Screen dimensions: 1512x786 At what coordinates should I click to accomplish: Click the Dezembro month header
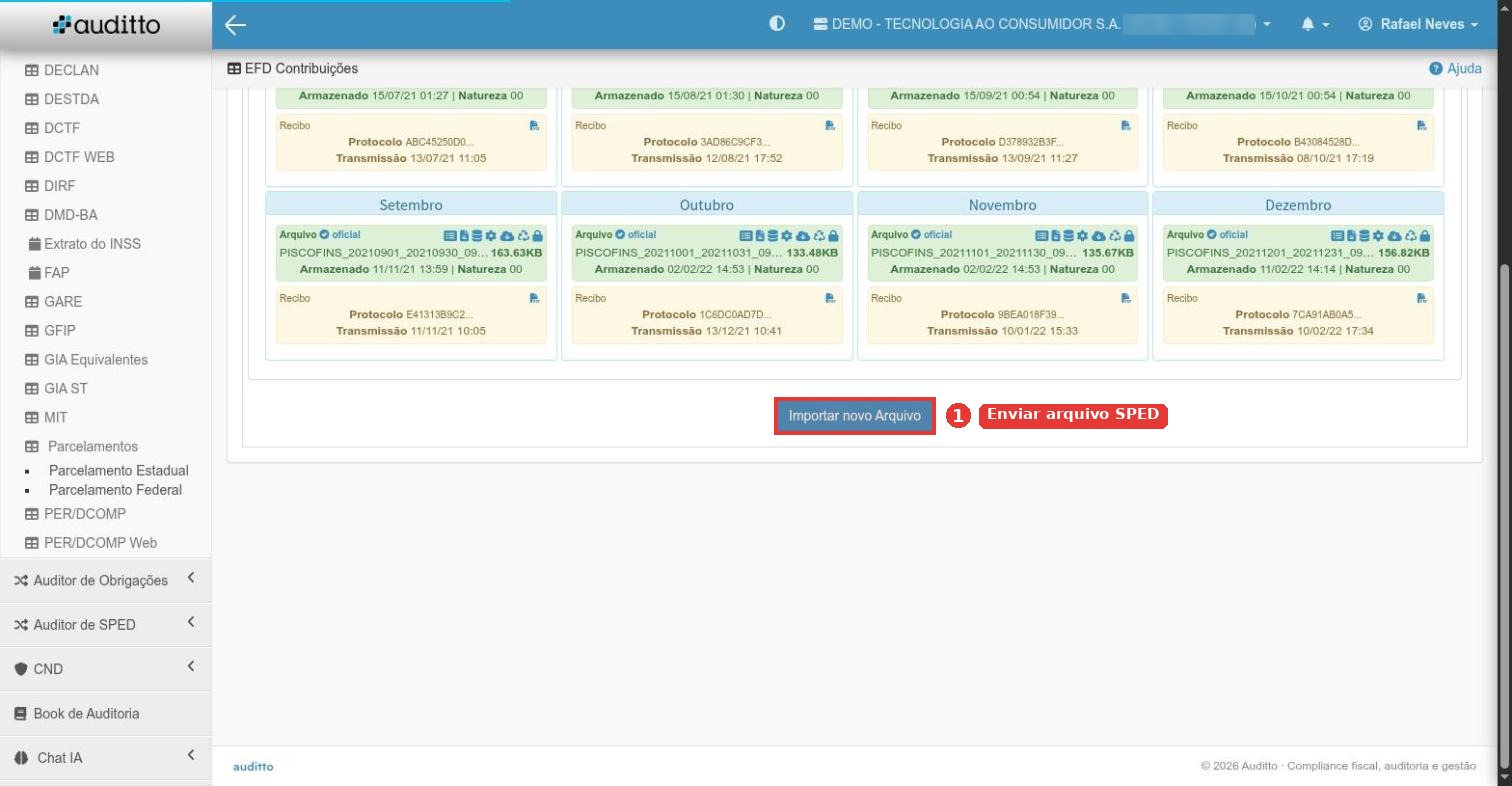click(x=1298, y=204)
